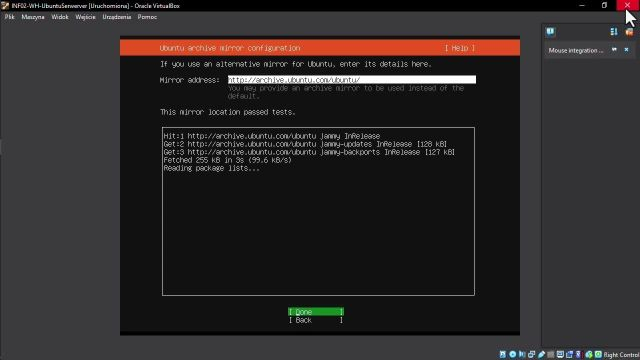Click the green mouse integration status icon
The width and height of the screenshot is (640, 360).
589,354
